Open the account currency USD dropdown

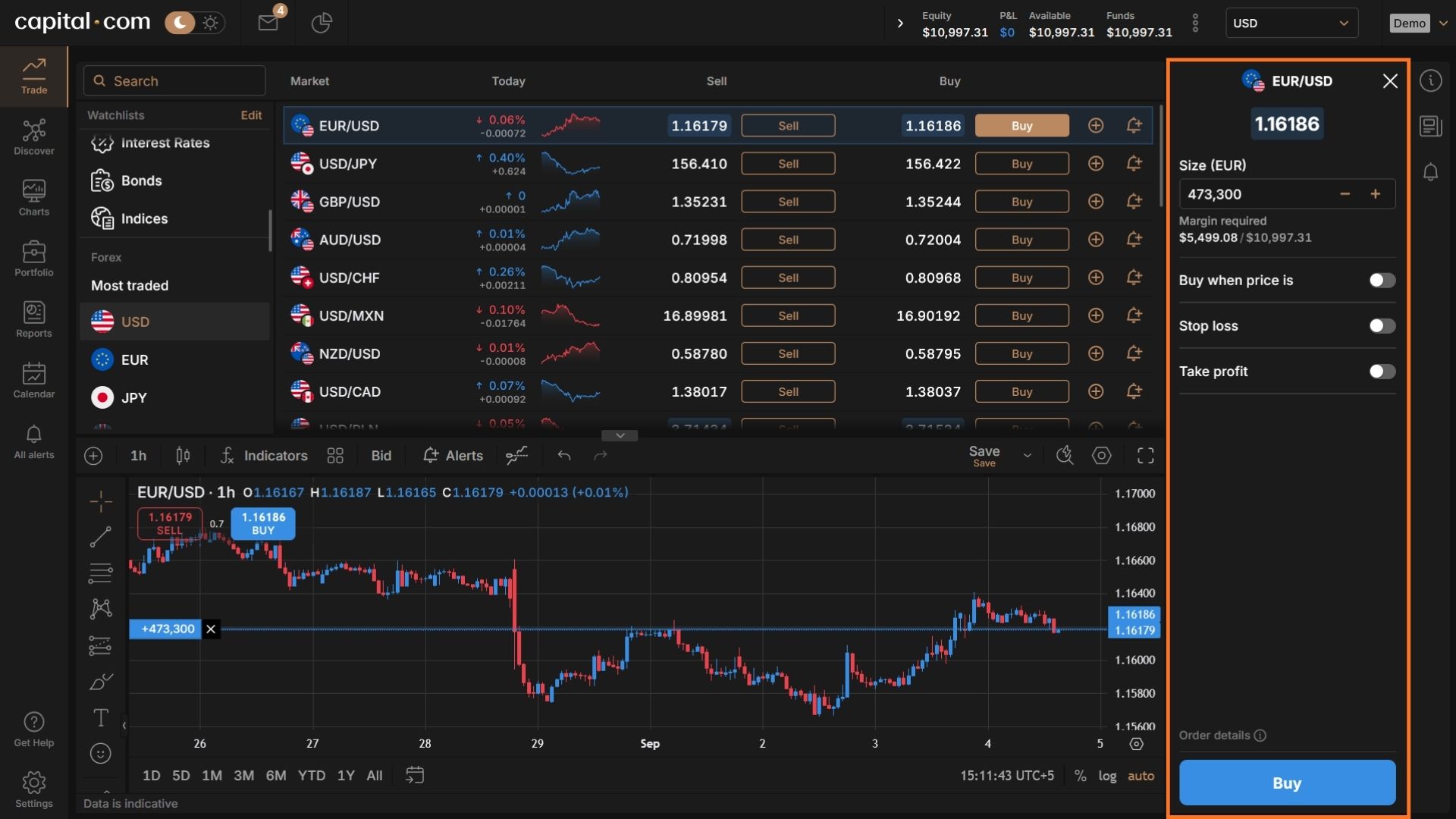pos(1291,23)
